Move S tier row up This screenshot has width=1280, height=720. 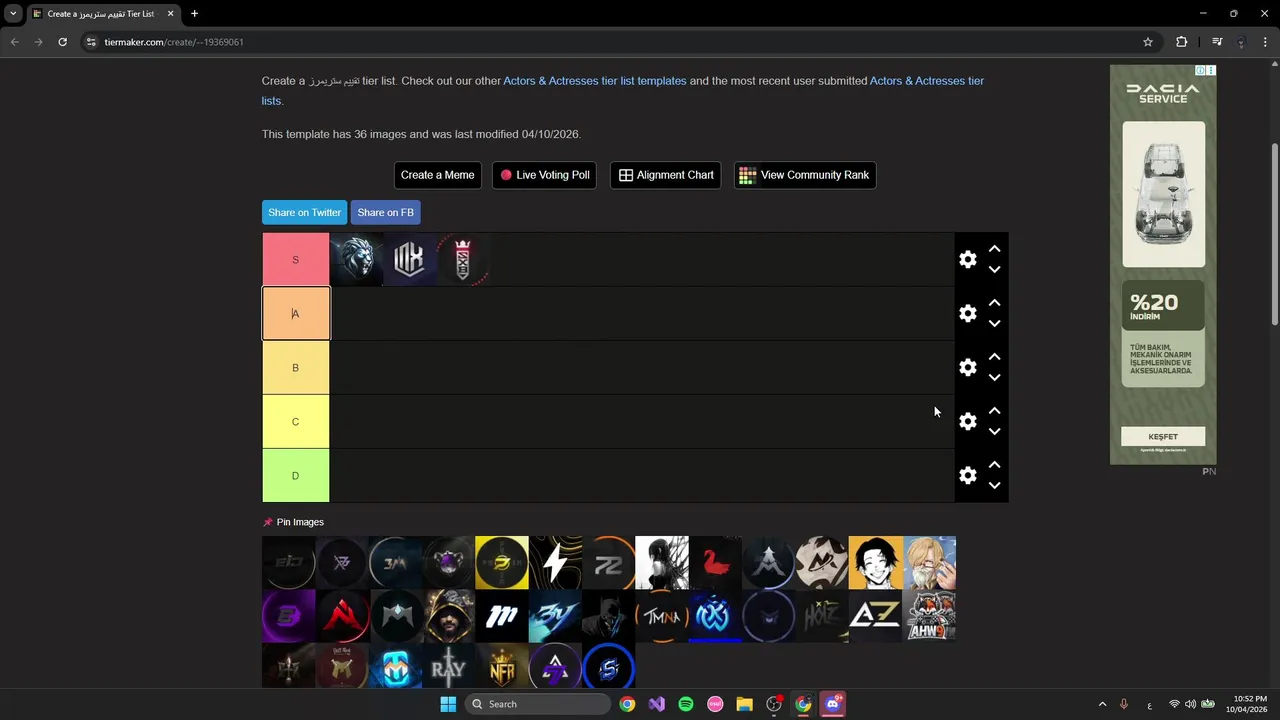(994, 249)
